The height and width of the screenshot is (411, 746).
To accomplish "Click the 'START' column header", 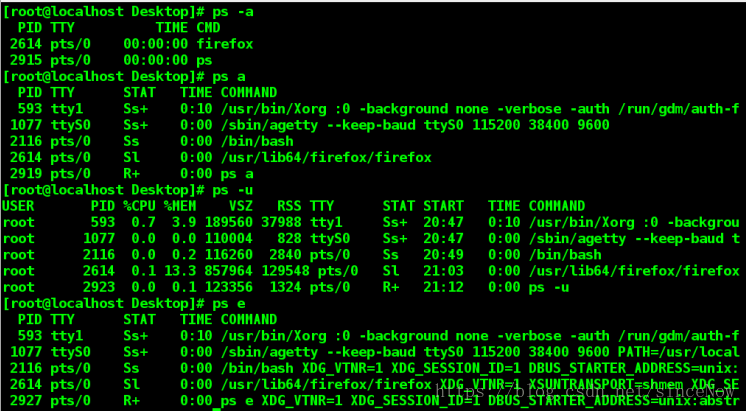I will 443,206.
